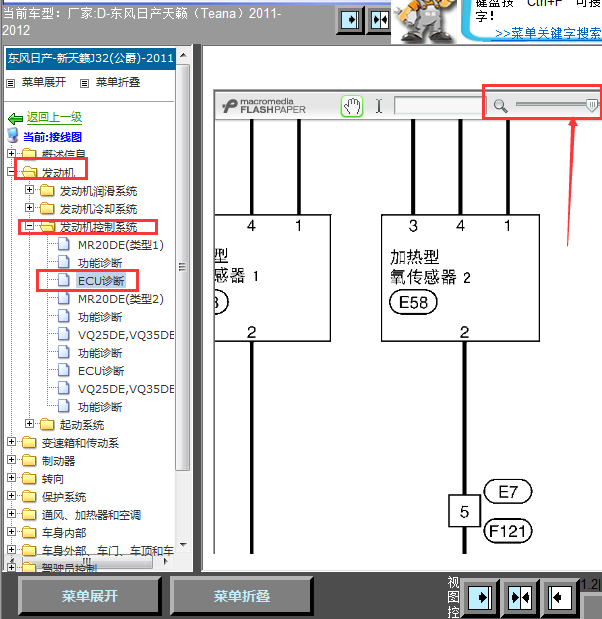Click the bottom left-arrow view control button
The width and height of the screenshot is (602, 619).
[560, 597]
